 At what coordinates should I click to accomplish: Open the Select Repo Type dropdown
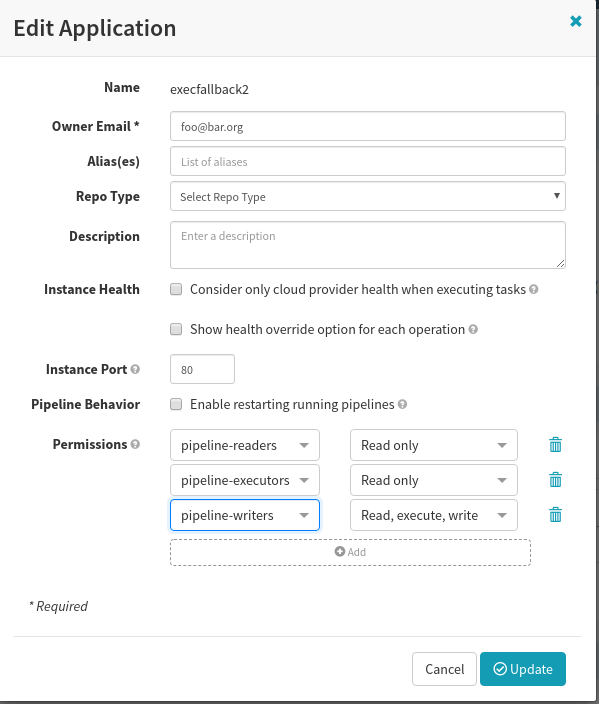coord(368,196)
